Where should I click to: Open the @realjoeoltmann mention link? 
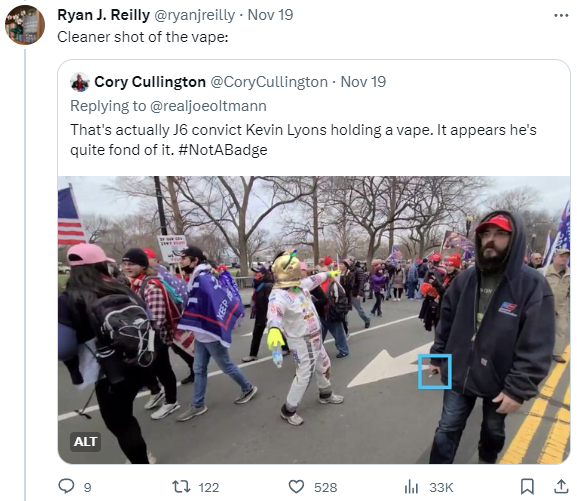pos(208,106)
